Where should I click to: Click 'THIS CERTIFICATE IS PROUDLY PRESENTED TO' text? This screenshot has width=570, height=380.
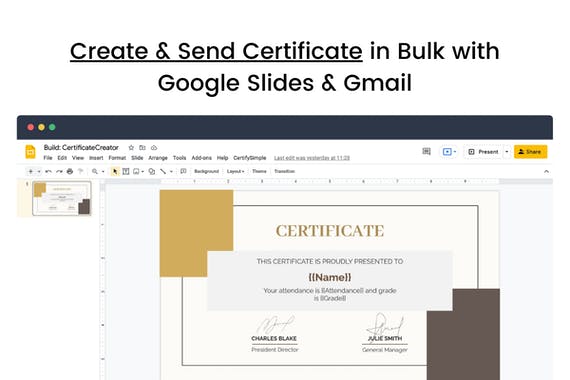point(330,261)
